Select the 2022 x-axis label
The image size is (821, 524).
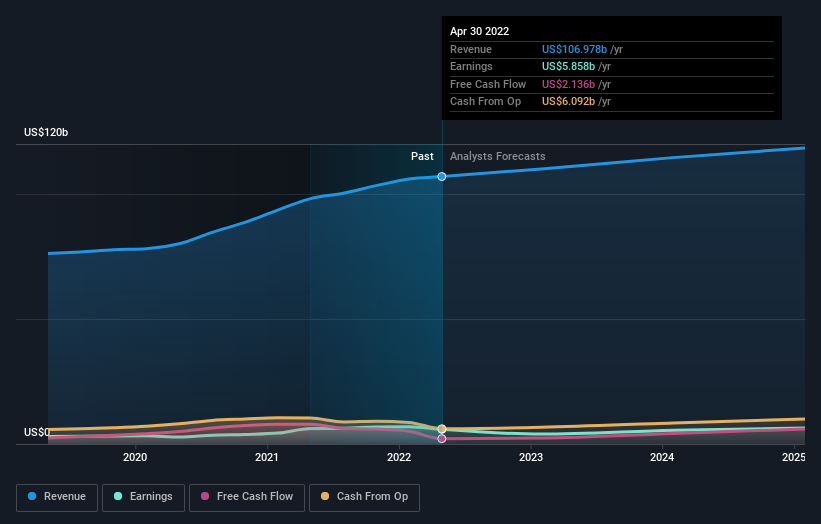tap(399, 457)
